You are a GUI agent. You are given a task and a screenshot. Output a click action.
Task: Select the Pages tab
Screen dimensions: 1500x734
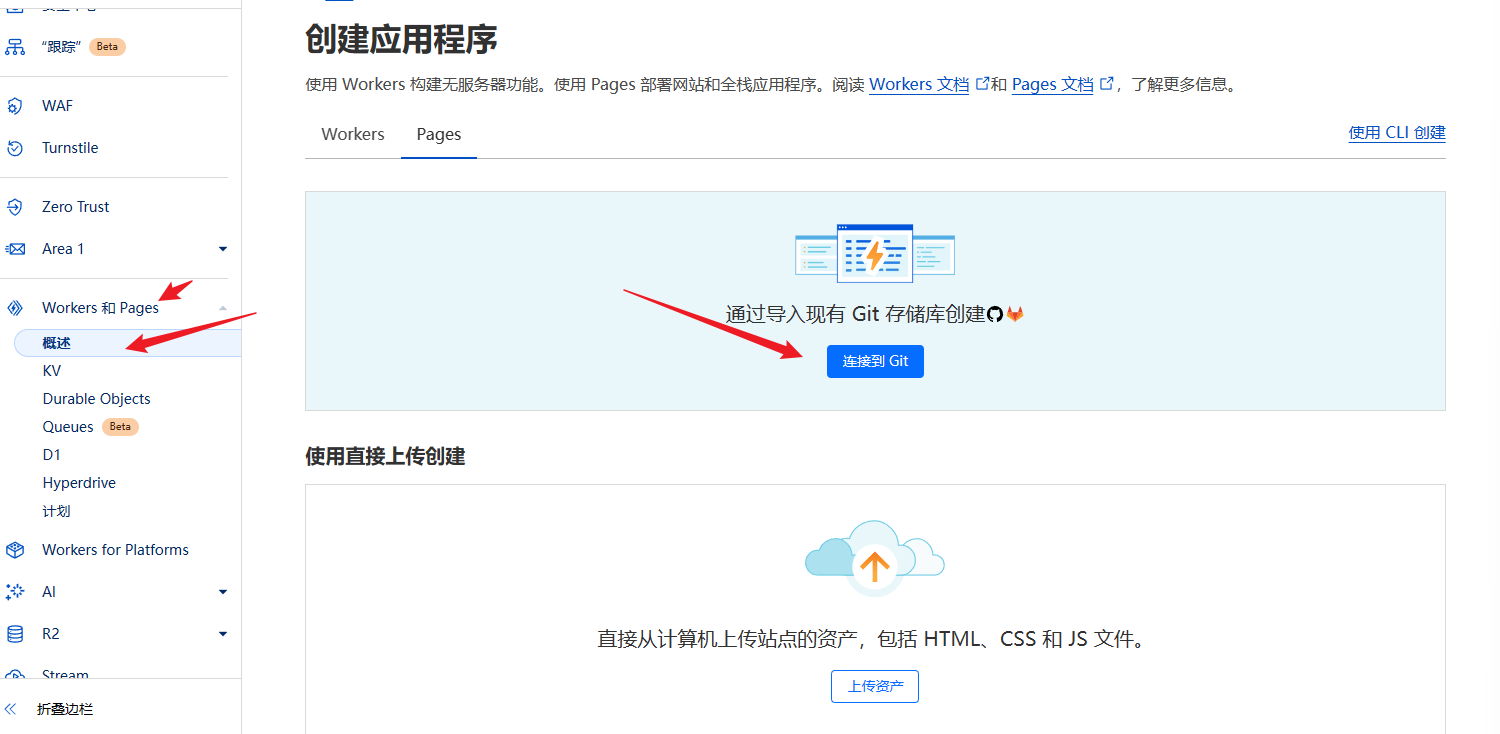click(439, 134)
